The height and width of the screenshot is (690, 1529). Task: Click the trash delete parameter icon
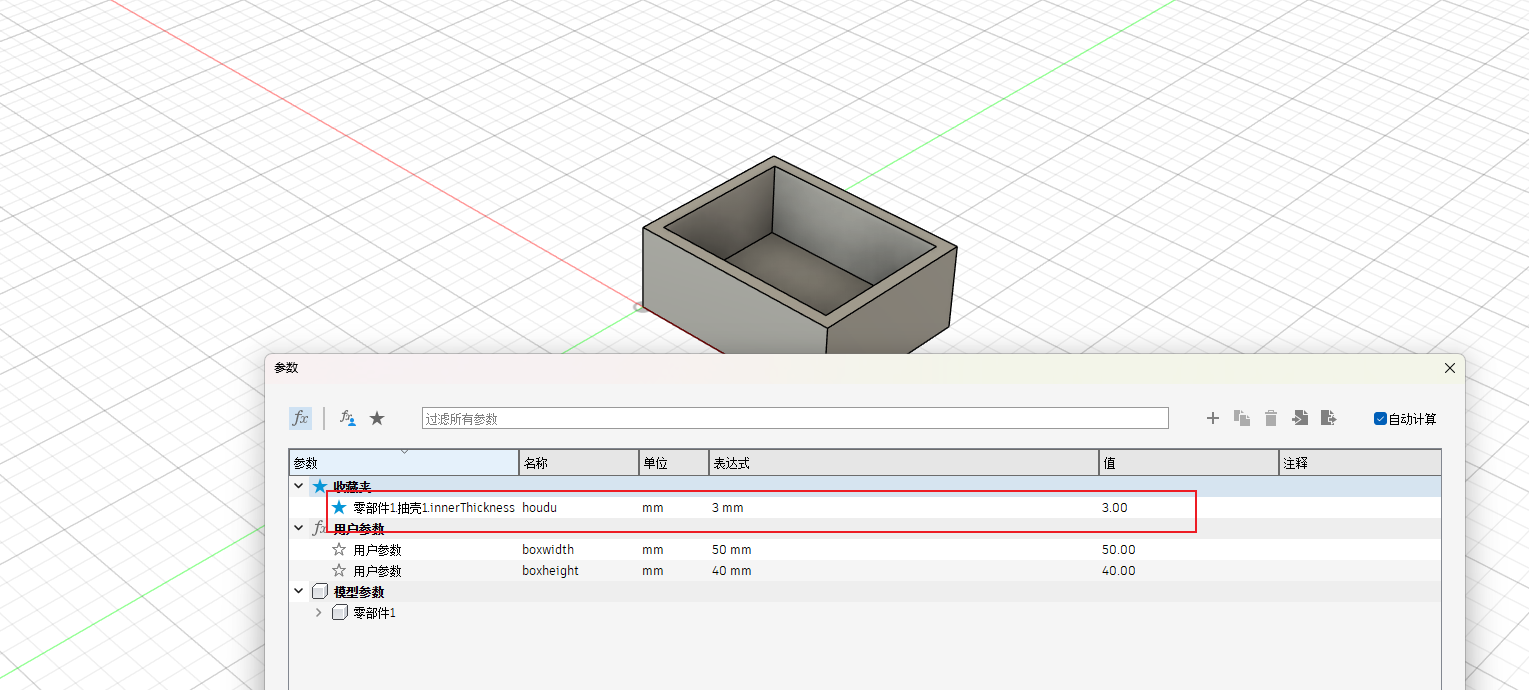pos(1271,418)
